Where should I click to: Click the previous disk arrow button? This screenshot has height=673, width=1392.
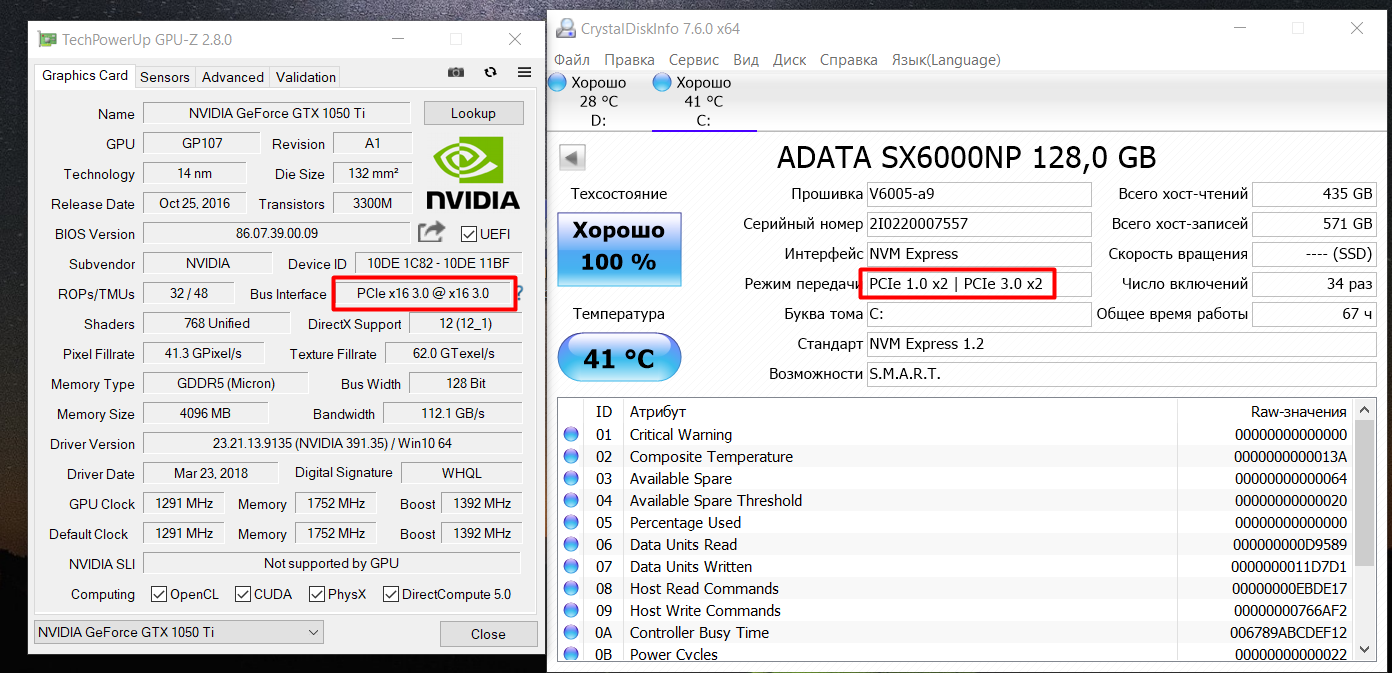pos(572,157)
